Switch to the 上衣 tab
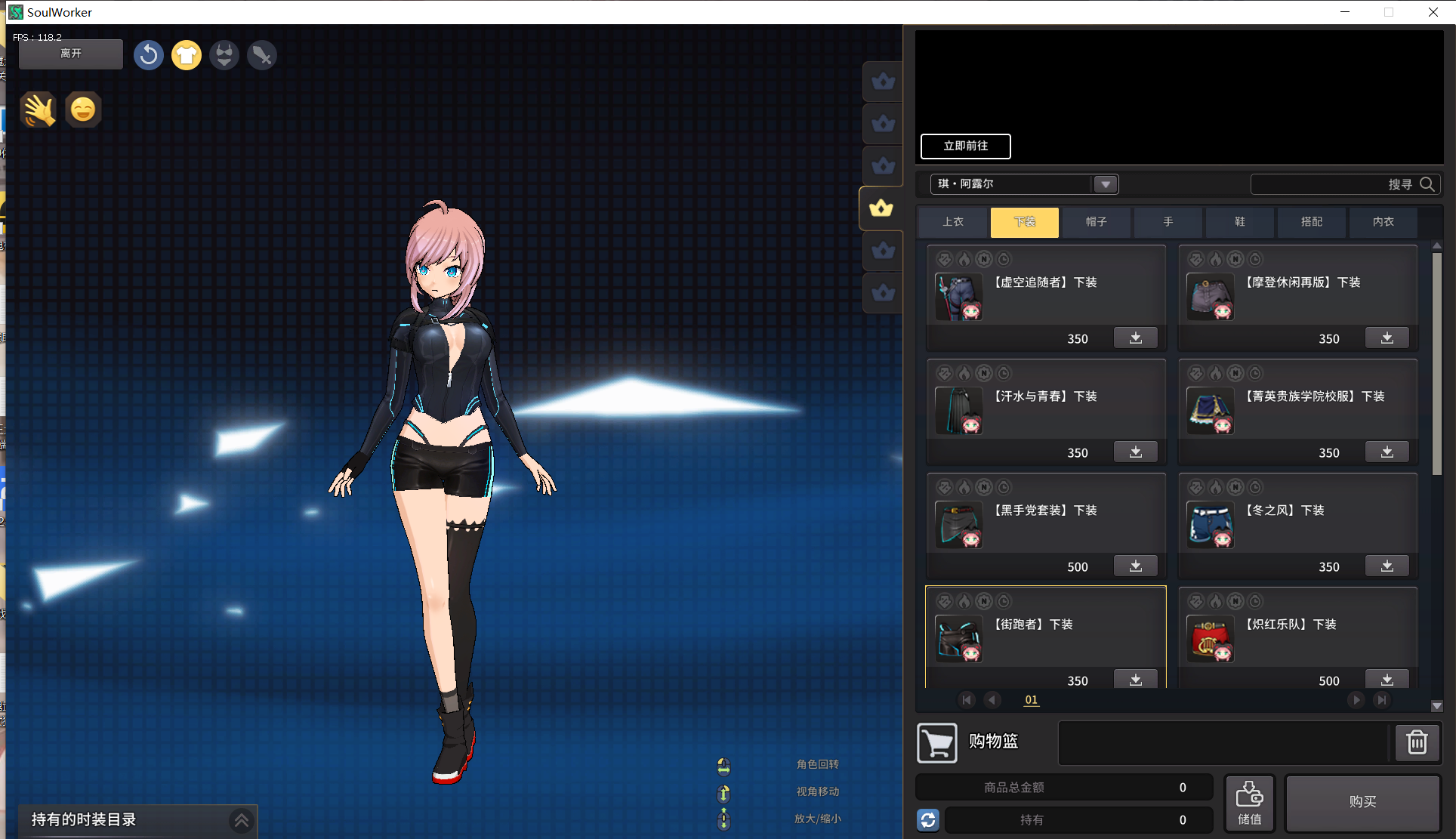This screenshot has height=839, width=1456. (953, 222)
